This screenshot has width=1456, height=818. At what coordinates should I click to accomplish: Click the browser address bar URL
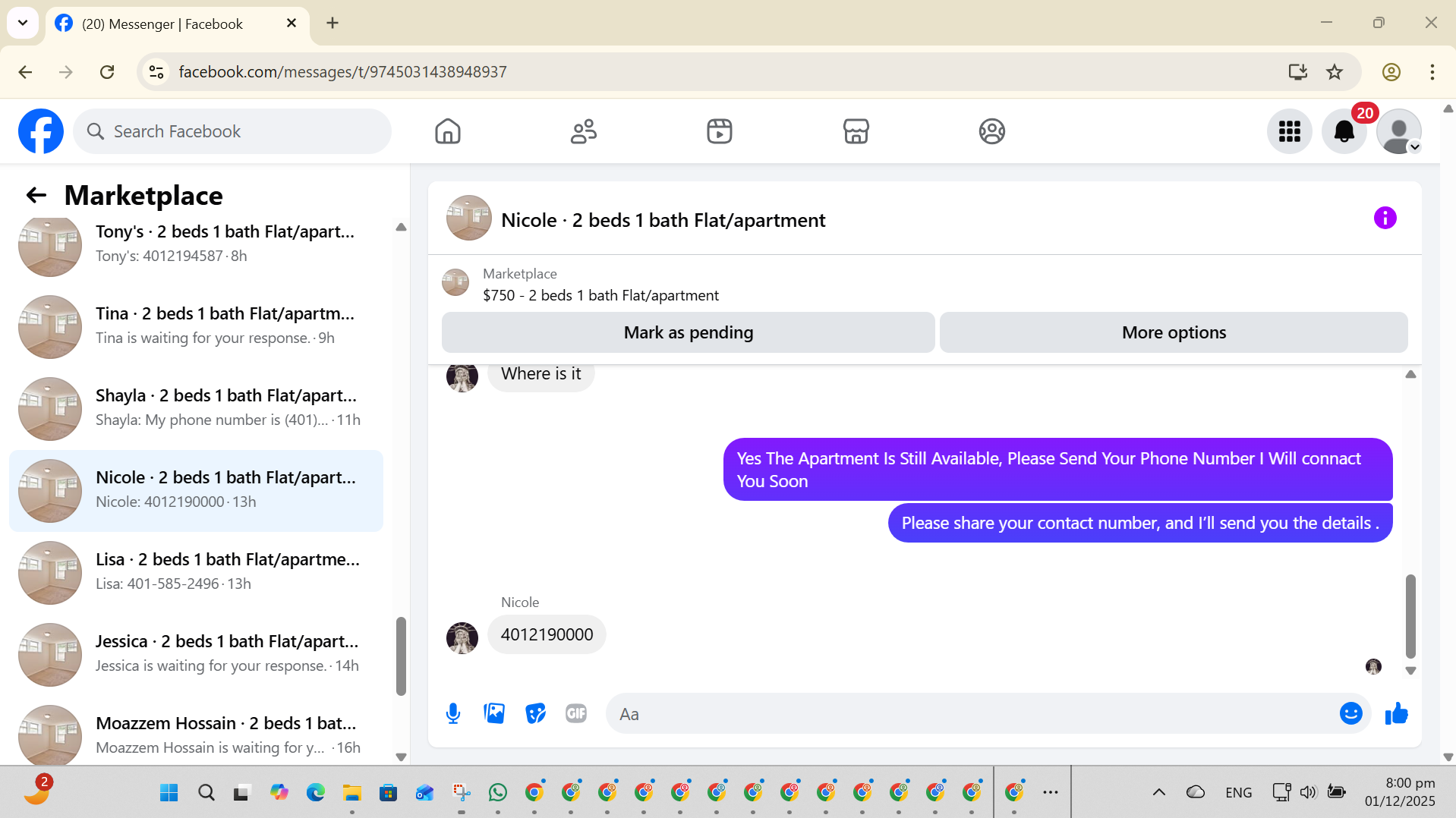click(x=342, y=71)
